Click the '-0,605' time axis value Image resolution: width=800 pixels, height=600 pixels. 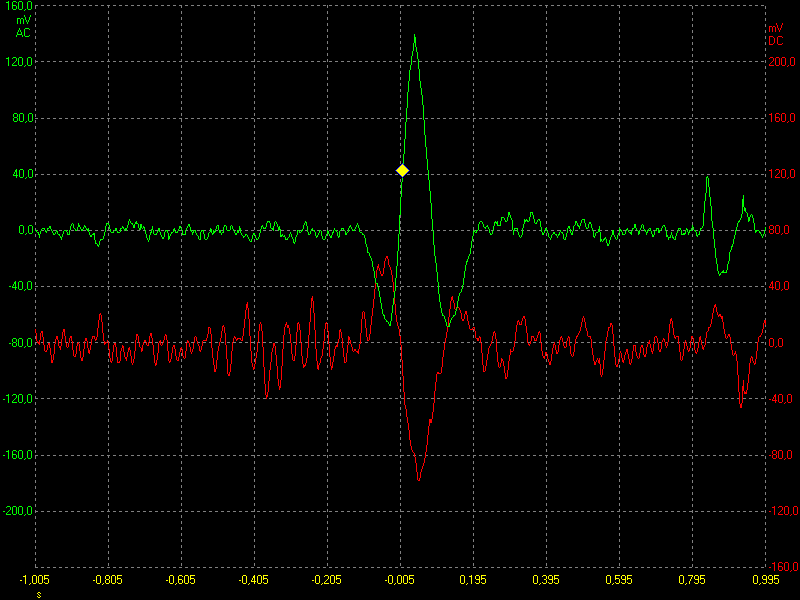(x=181, y=580)
